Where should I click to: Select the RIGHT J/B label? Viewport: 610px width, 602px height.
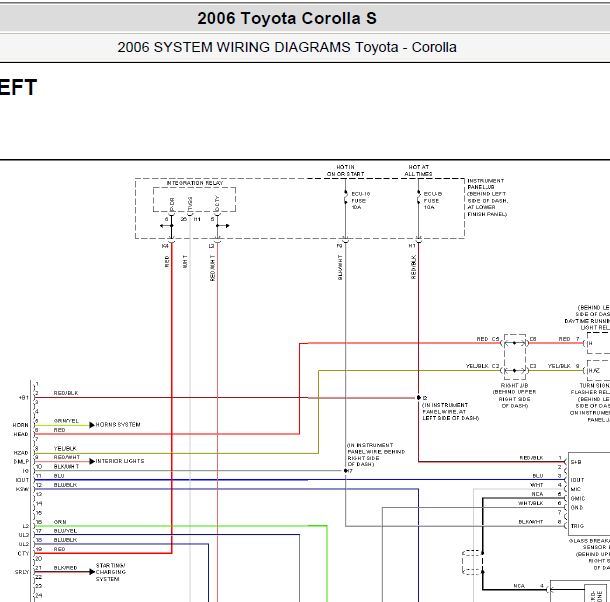[x=514, y=386]
